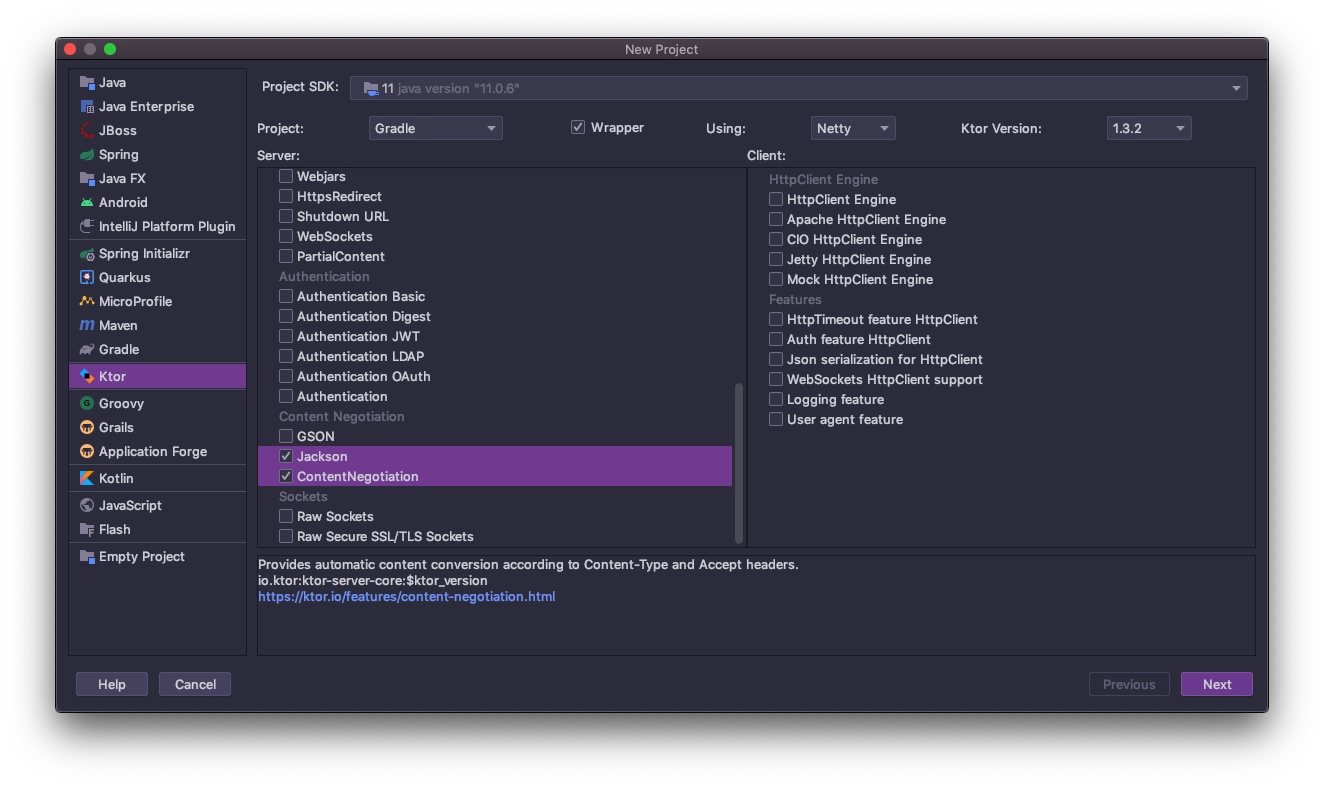This screenshot has width=1324, height=786.
Task: Click Jetty HttpClient Engine label
Action: [x=859, y=260]
